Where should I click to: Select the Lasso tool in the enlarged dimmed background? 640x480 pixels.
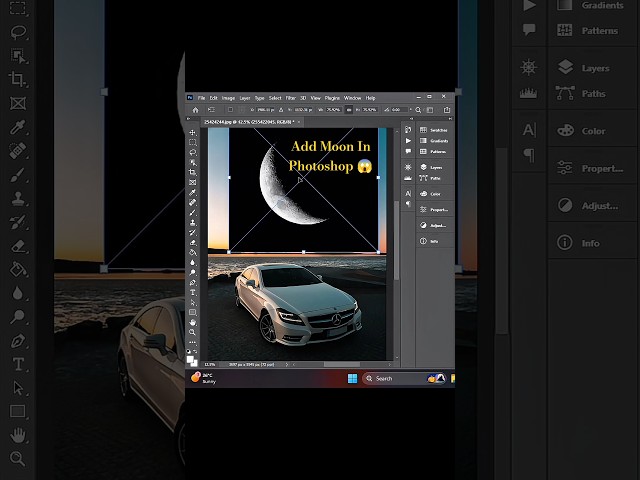pyautogui.click(x=18, y=32)
